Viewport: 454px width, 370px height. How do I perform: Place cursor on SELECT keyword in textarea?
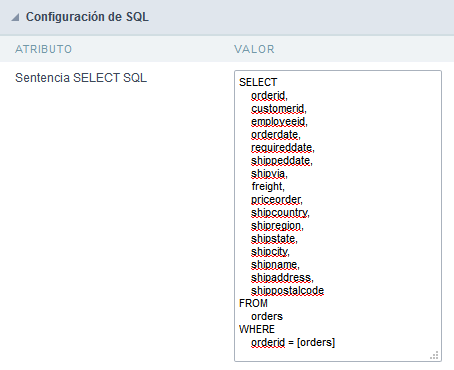(258, 82)
